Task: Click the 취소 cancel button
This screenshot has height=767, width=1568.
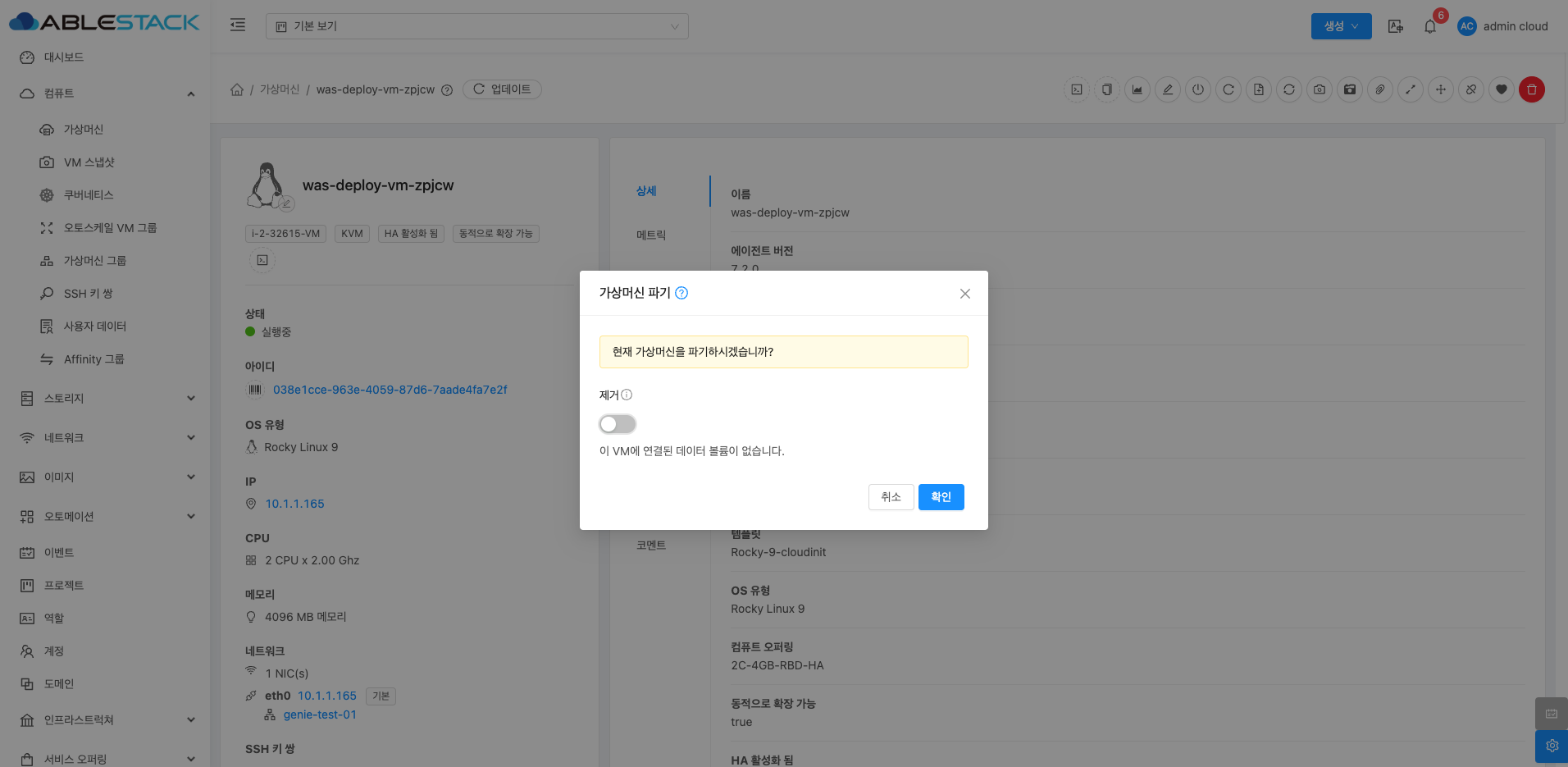Action: point(891,497)
